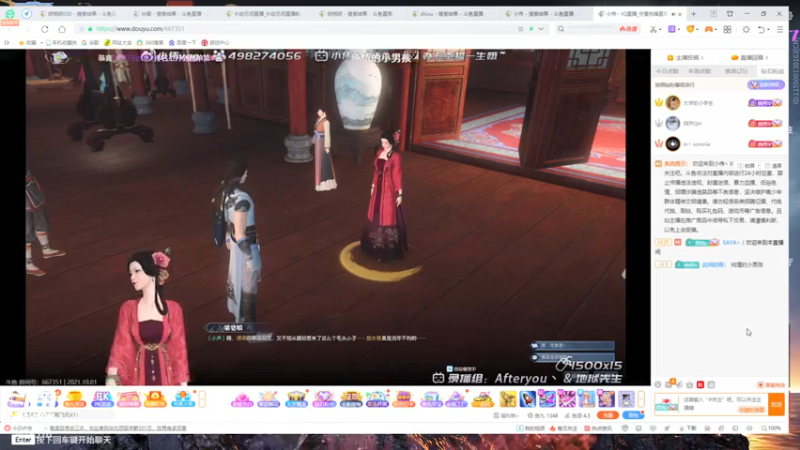Image resolution: width=800 pixels, height=450 pixels.
Task: Open the apps grid extension icon
Action: coord(727,30)
